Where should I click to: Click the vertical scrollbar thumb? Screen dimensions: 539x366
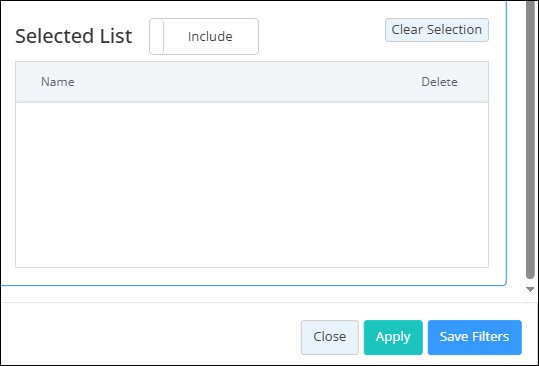(530, 139)
